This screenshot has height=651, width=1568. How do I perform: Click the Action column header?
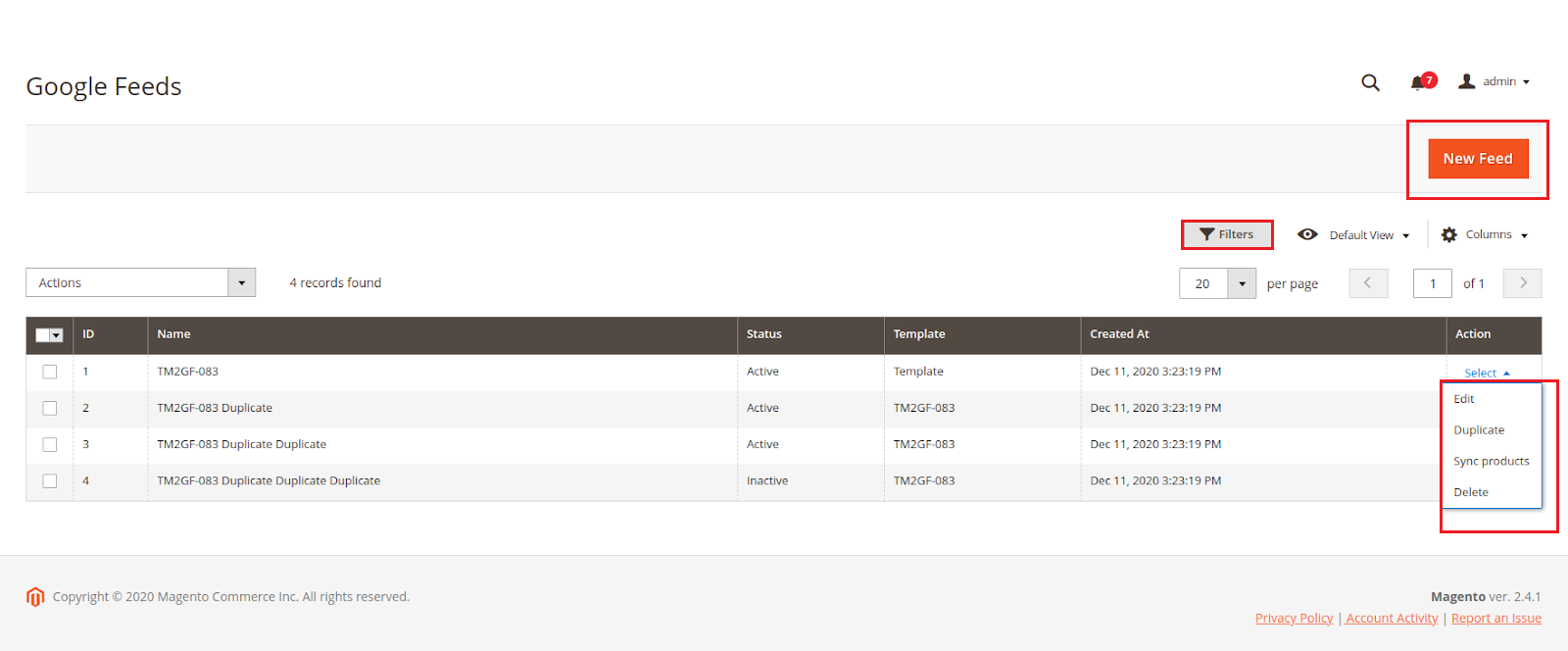[1494, 335]
